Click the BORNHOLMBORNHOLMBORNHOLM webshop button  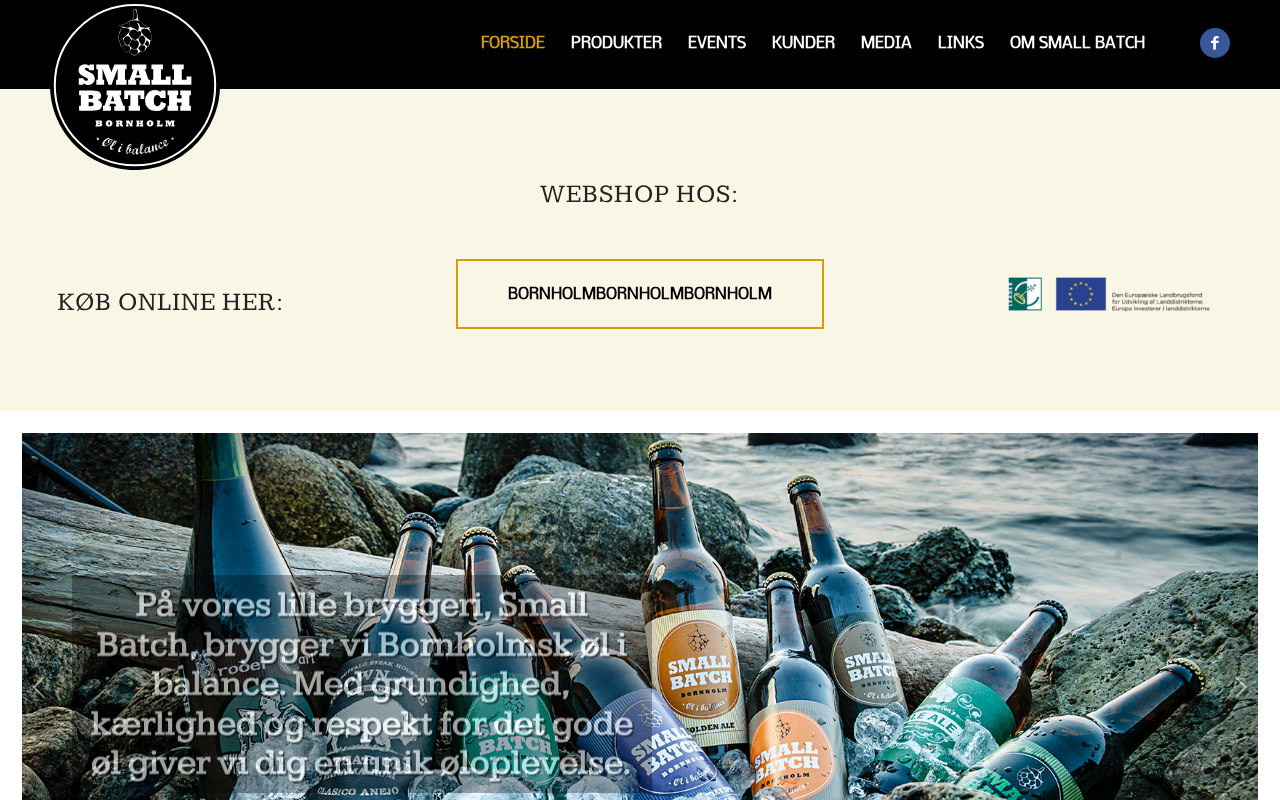click(640, 294)
